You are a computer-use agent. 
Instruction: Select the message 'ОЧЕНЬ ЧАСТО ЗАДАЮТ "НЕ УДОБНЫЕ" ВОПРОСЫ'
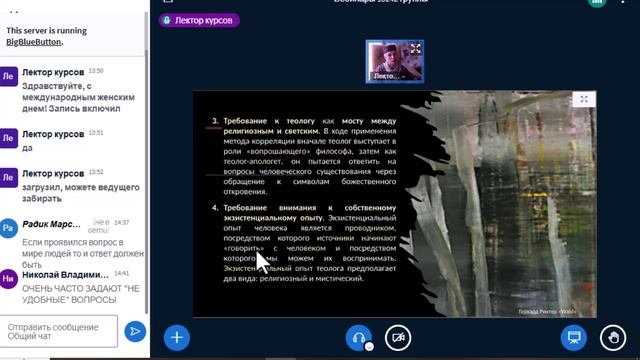coord(81,294)
